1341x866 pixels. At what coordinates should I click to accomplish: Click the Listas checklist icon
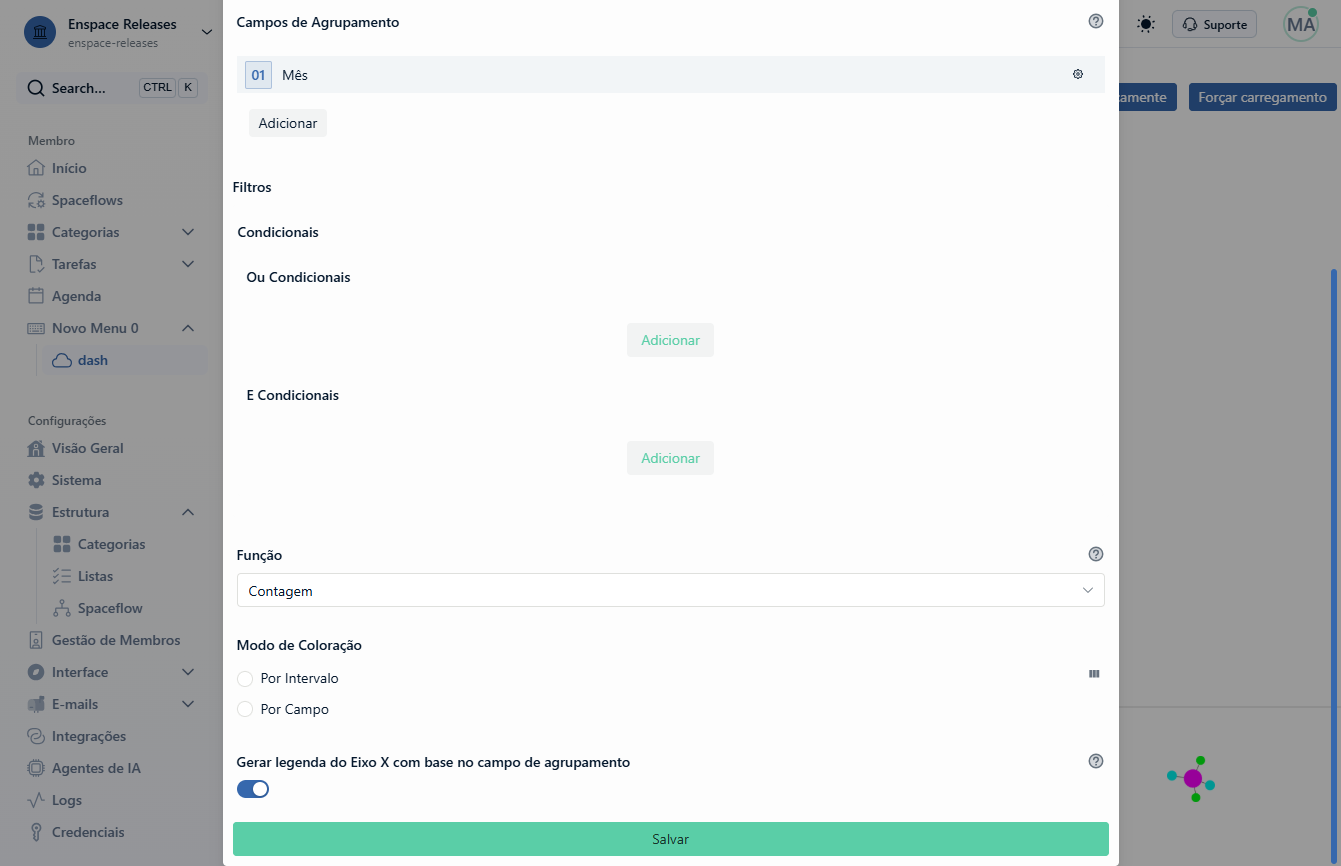[62, 576]
